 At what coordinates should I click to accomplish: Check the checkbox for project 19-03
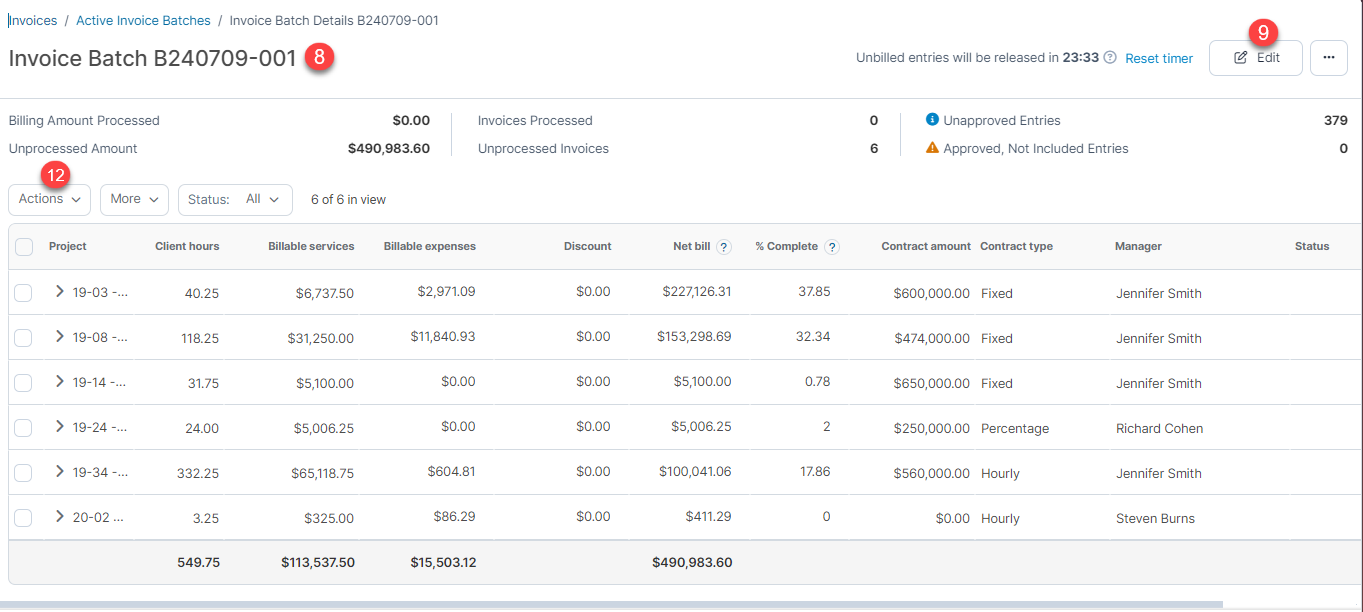pyautogui.click(x=23, y=292)
